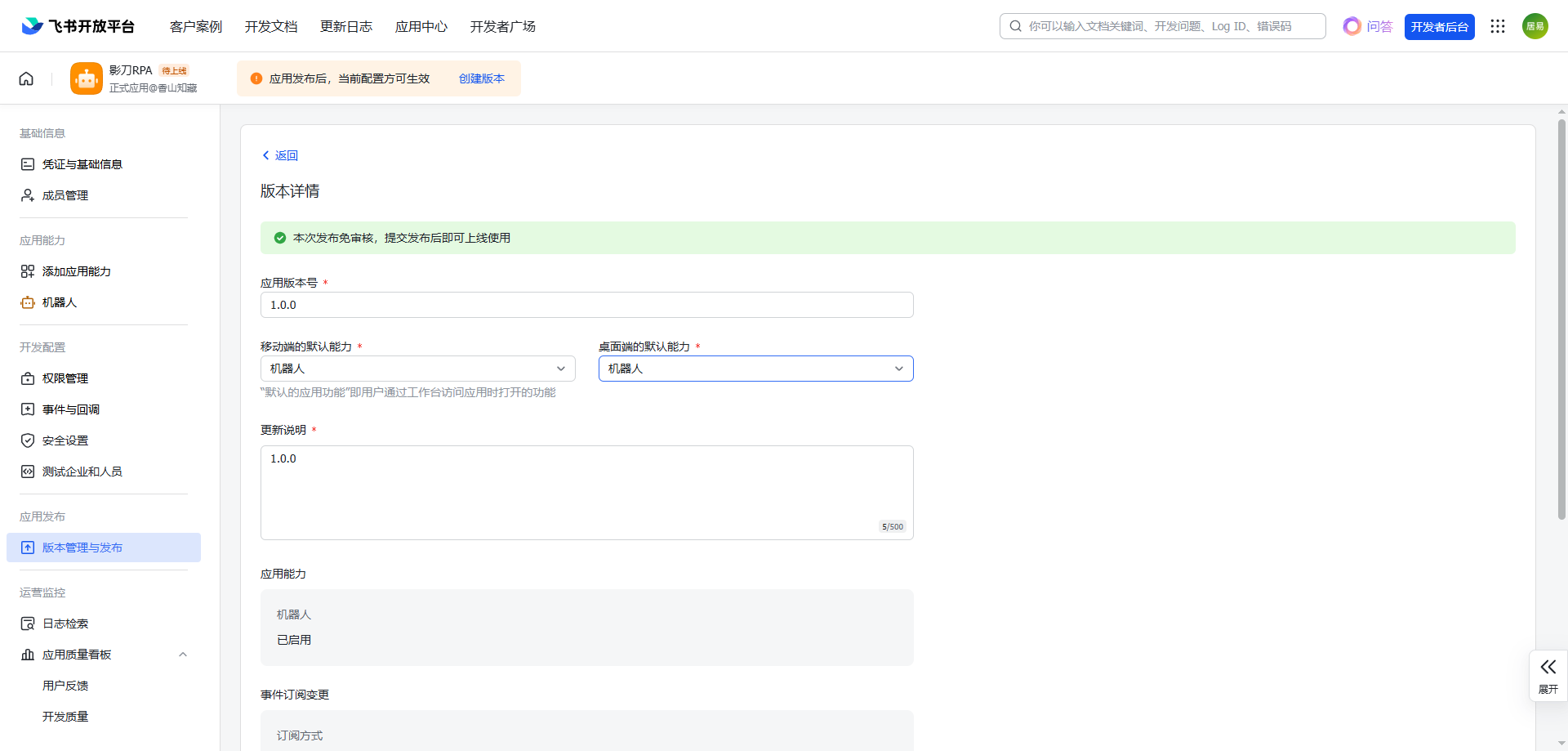Viewport: 1568px width, 751px height.
Task: Click the 应用版本号 input field
Action: click(x=586, y=305)
